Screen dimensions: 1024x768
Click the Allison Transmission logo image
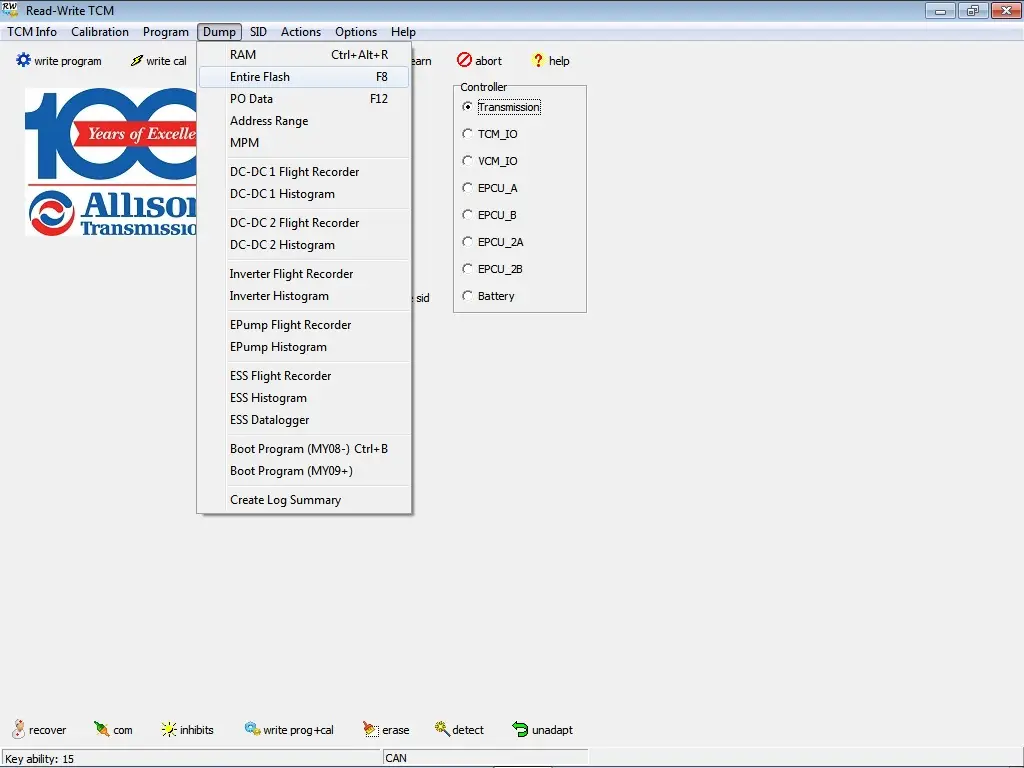pos(110,163)
